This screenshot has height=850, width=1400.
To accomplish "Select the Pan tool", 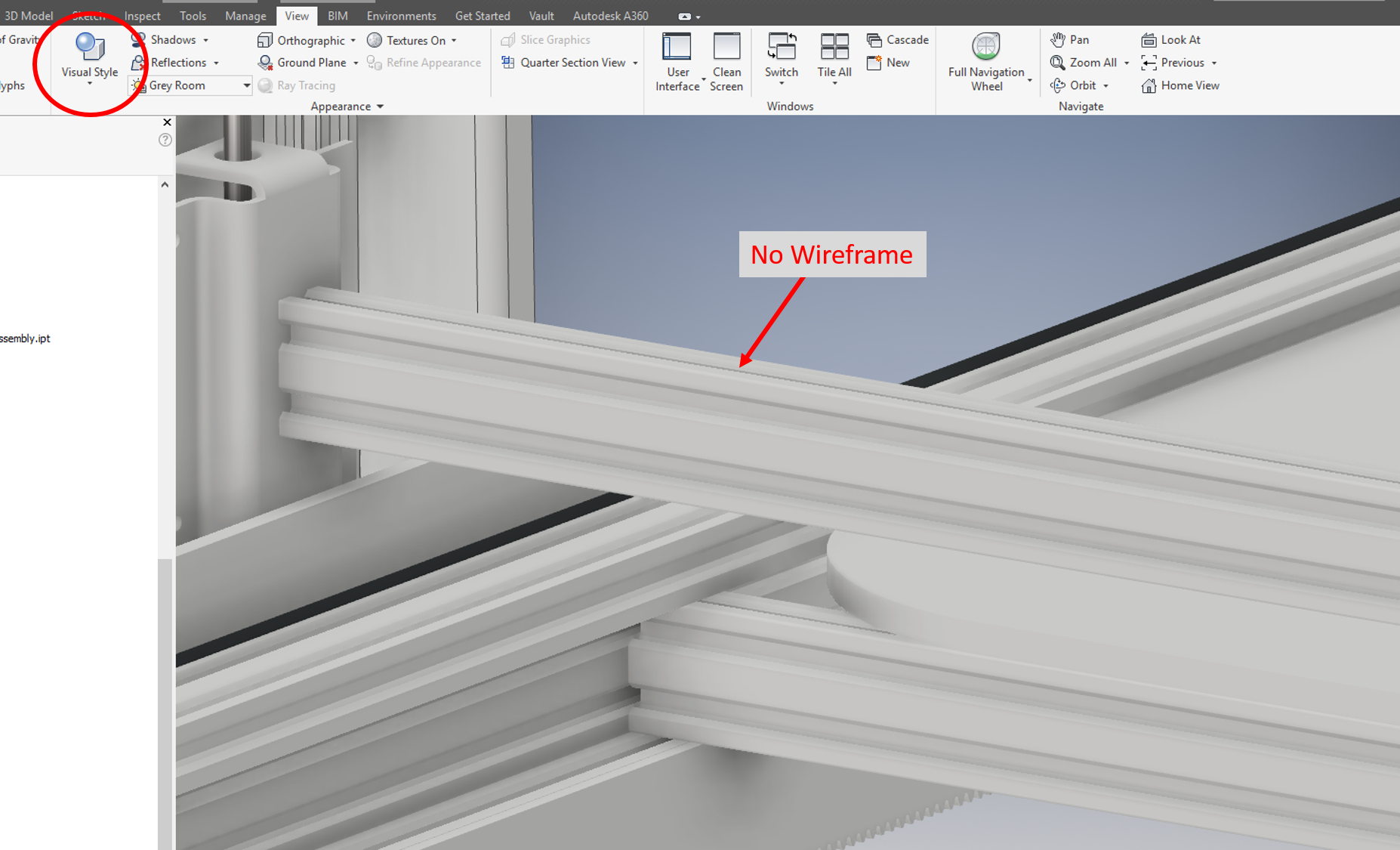I will 1070,39.
